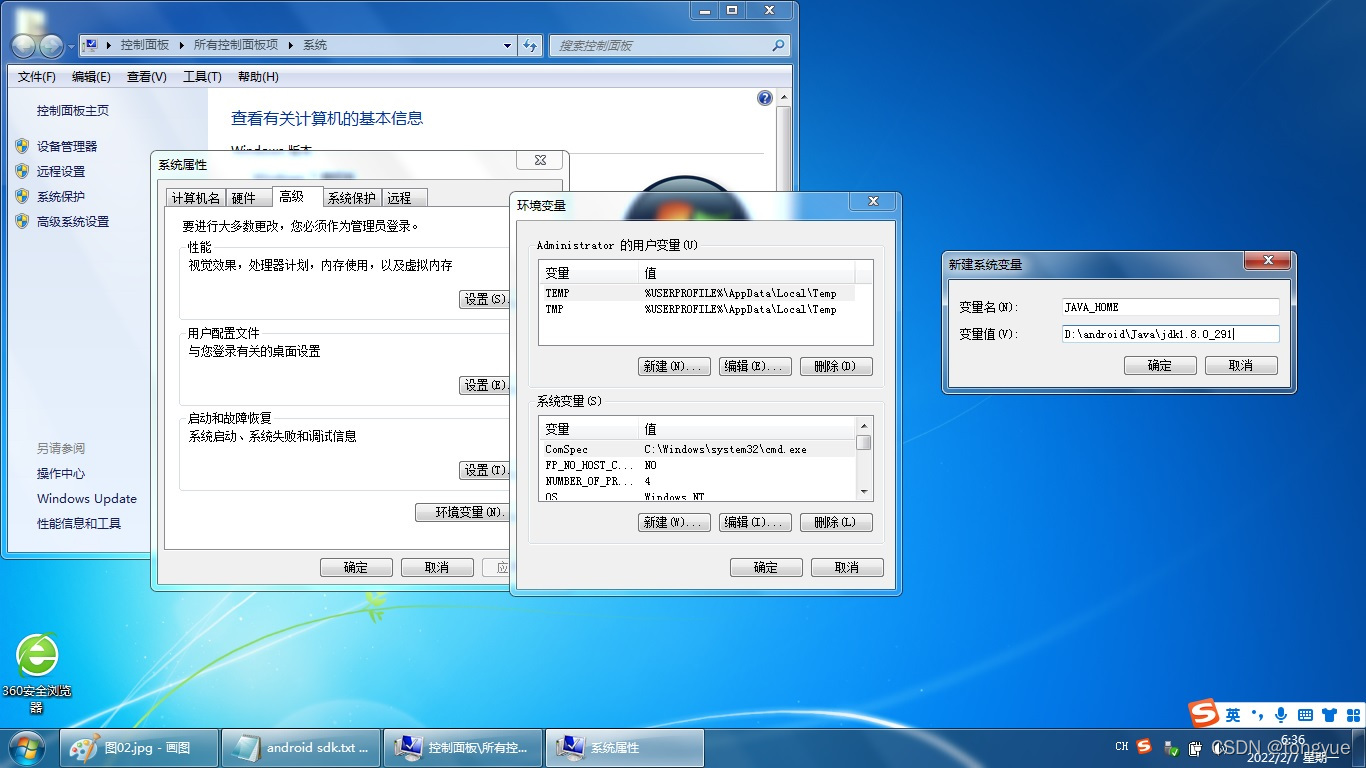This screenshot has height=768, width=1366.
Task: Click 编辑(I) under system variables
Action: pyautogui.click(x=755, y=522)
